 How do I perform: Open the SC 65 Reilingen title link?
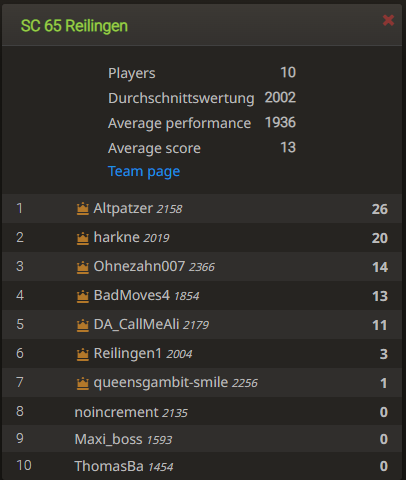coord(74,26)
